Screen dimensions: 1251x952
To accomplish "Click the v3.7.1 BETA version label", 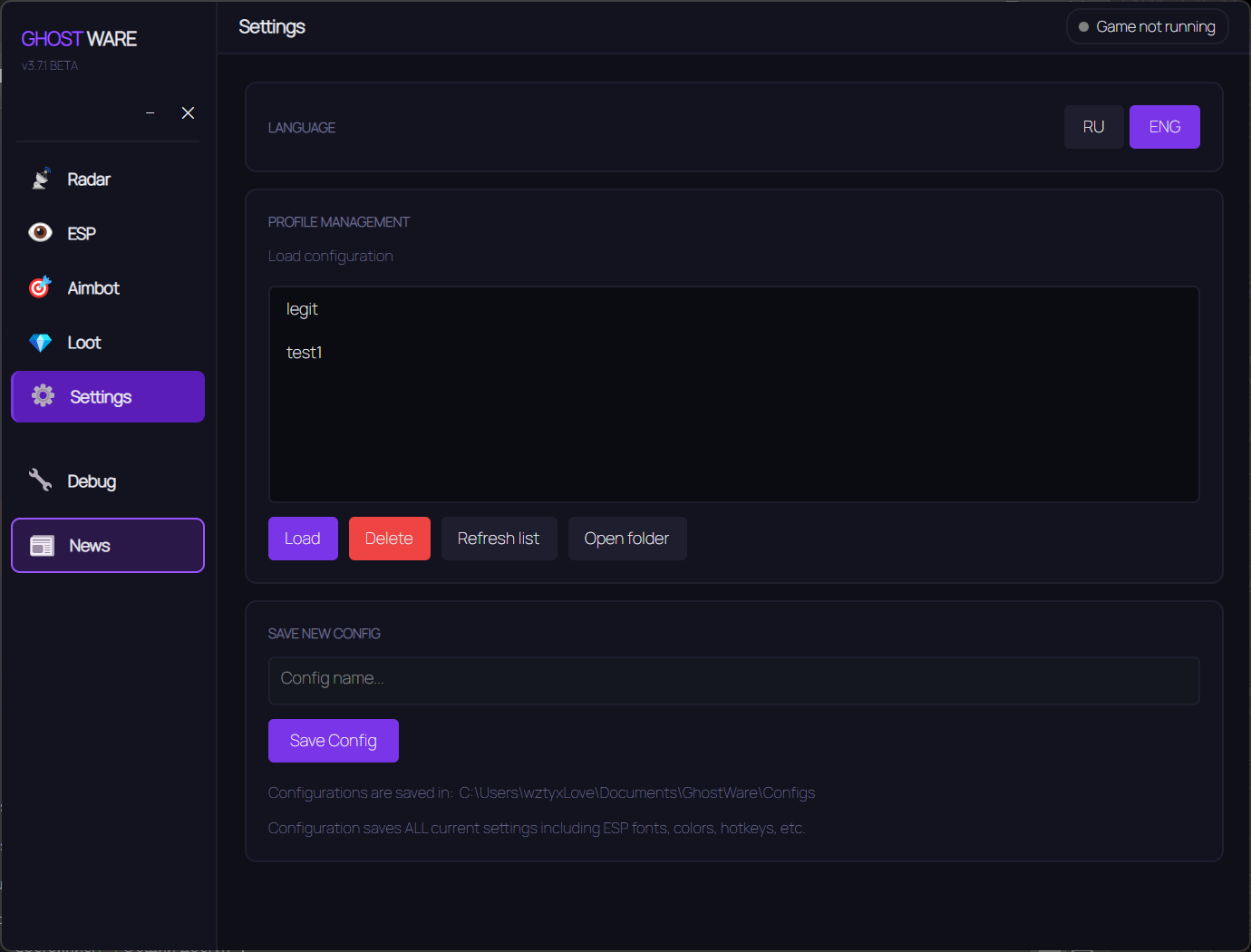I will pyautogui.click(x=50, y=66).
